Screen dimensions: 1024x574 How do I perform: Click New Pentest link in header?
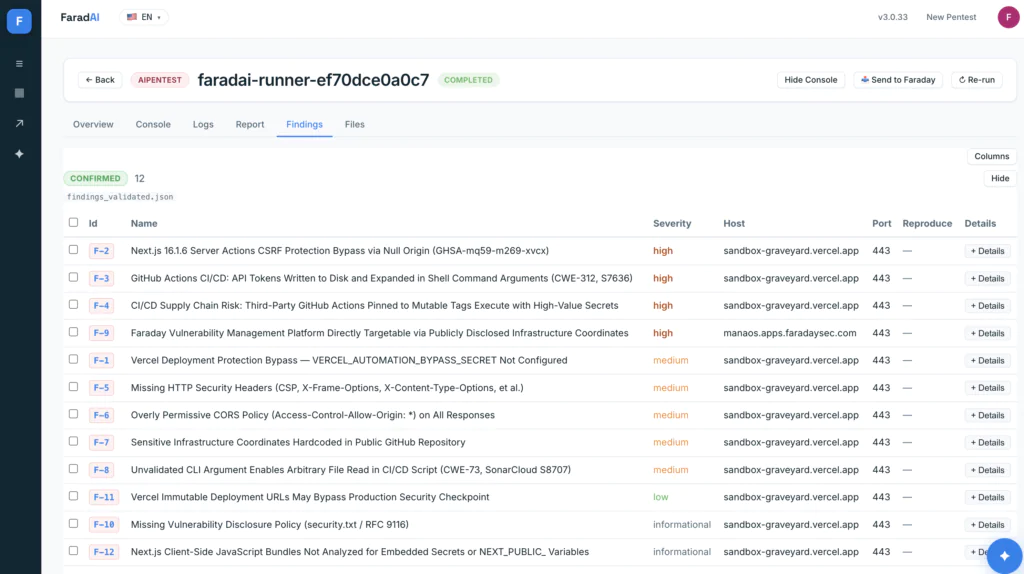coord(951,17)
